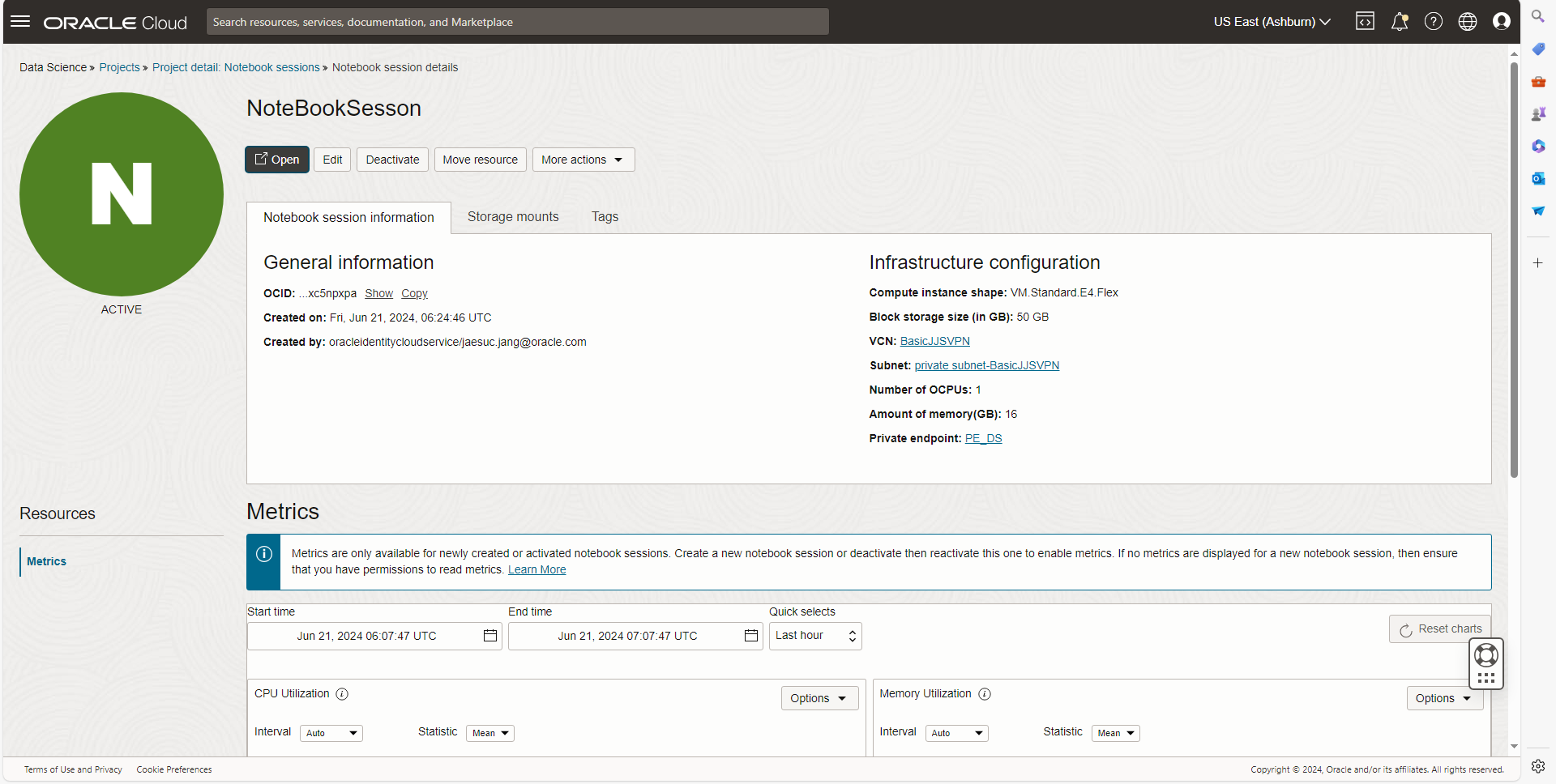This screenshot has height=784, width=1556.
Task: Click Reset charts button
Action: 1440,629
